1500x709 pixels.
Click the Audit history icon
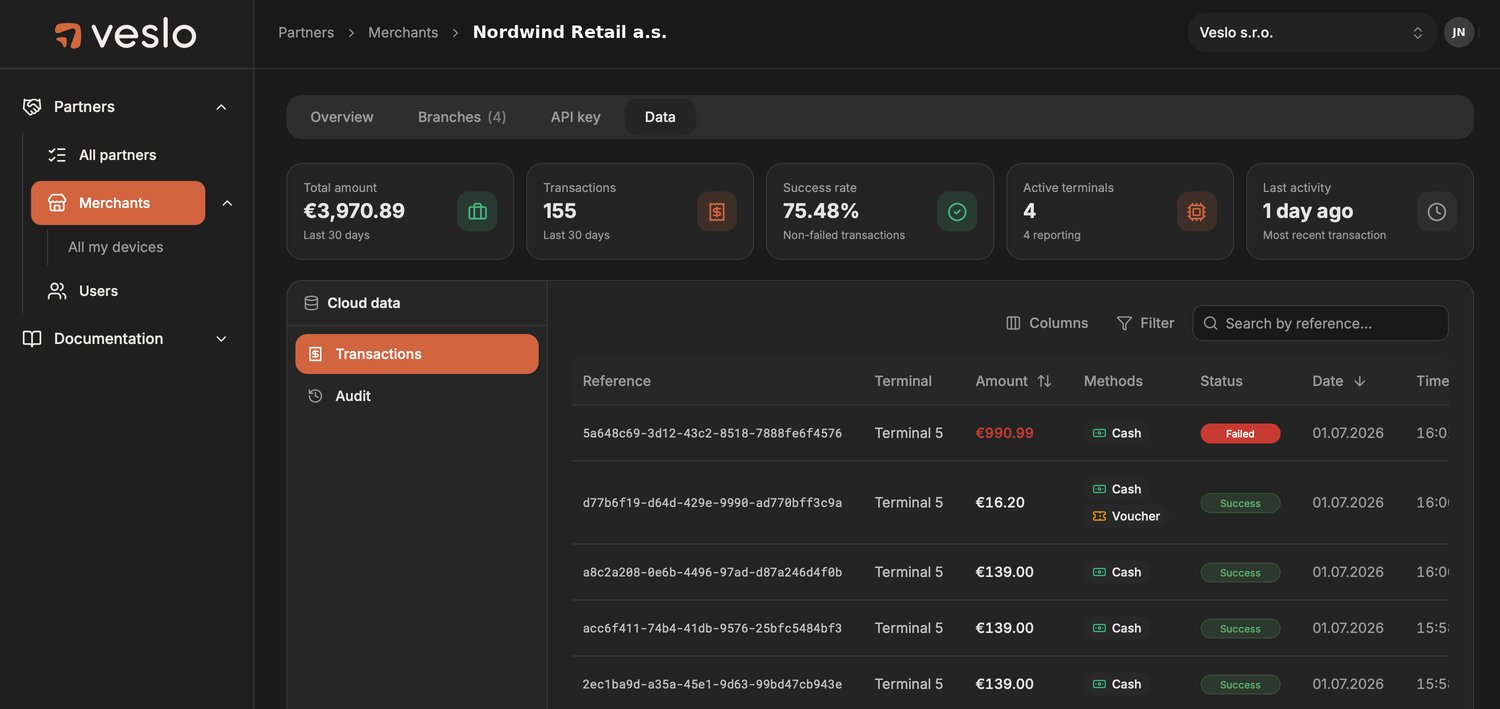pos(315,396)
